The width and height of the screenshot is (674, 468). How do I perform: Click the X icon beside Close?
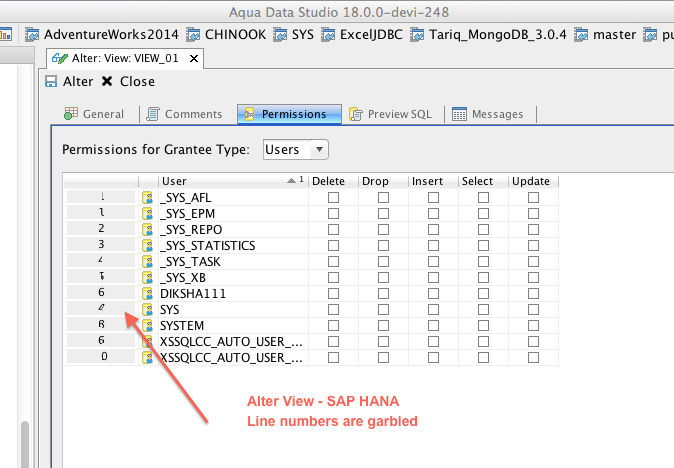107,81
